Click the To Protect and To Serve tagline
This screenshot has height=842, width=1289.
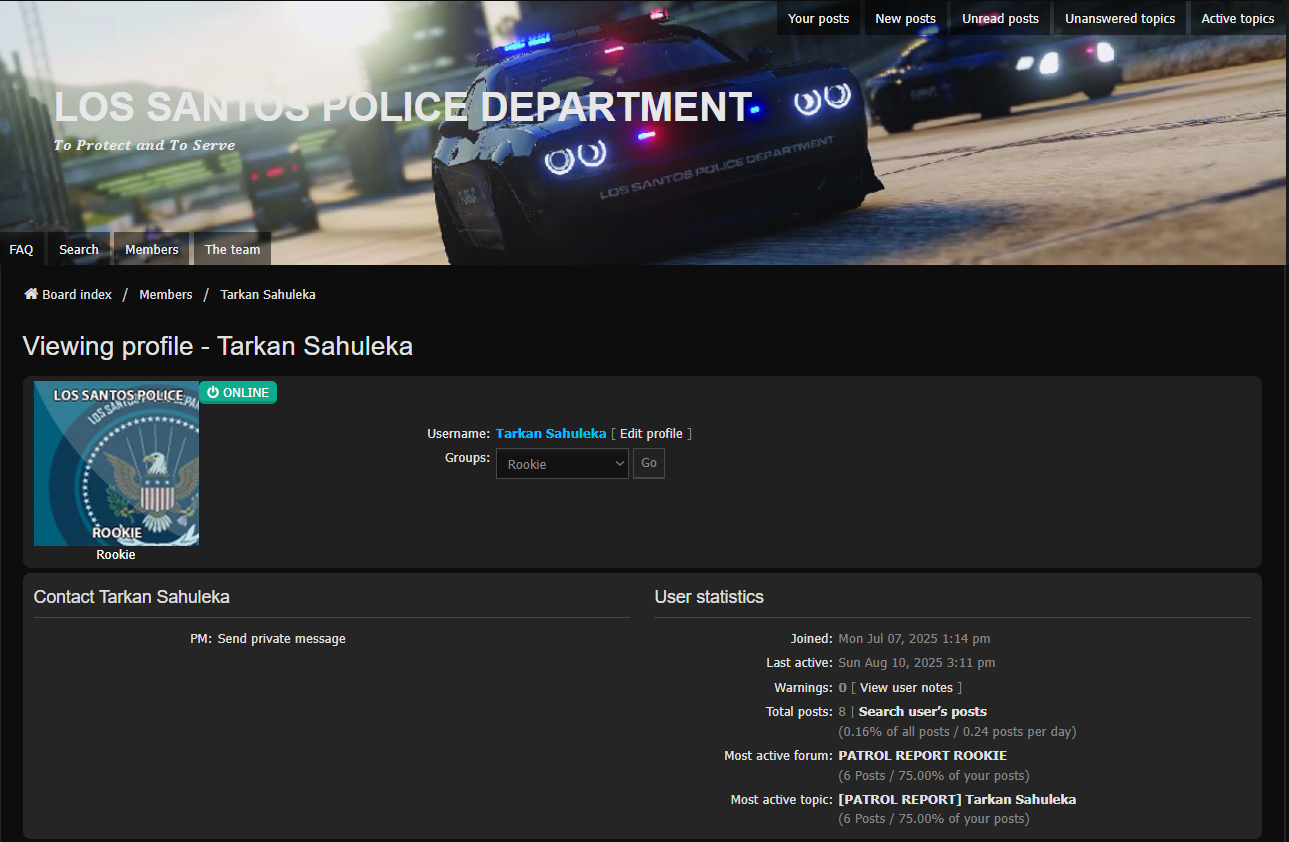(x=145, y=145)
